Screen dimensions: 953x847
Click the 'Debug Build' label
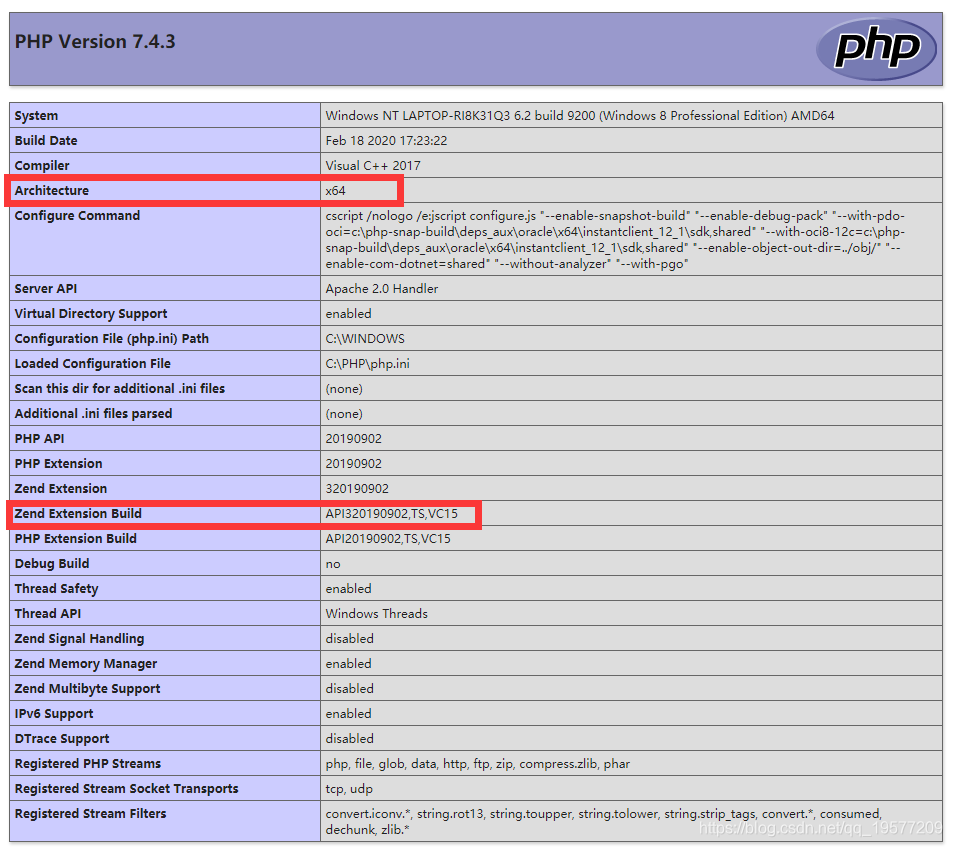tap(52, 563)
